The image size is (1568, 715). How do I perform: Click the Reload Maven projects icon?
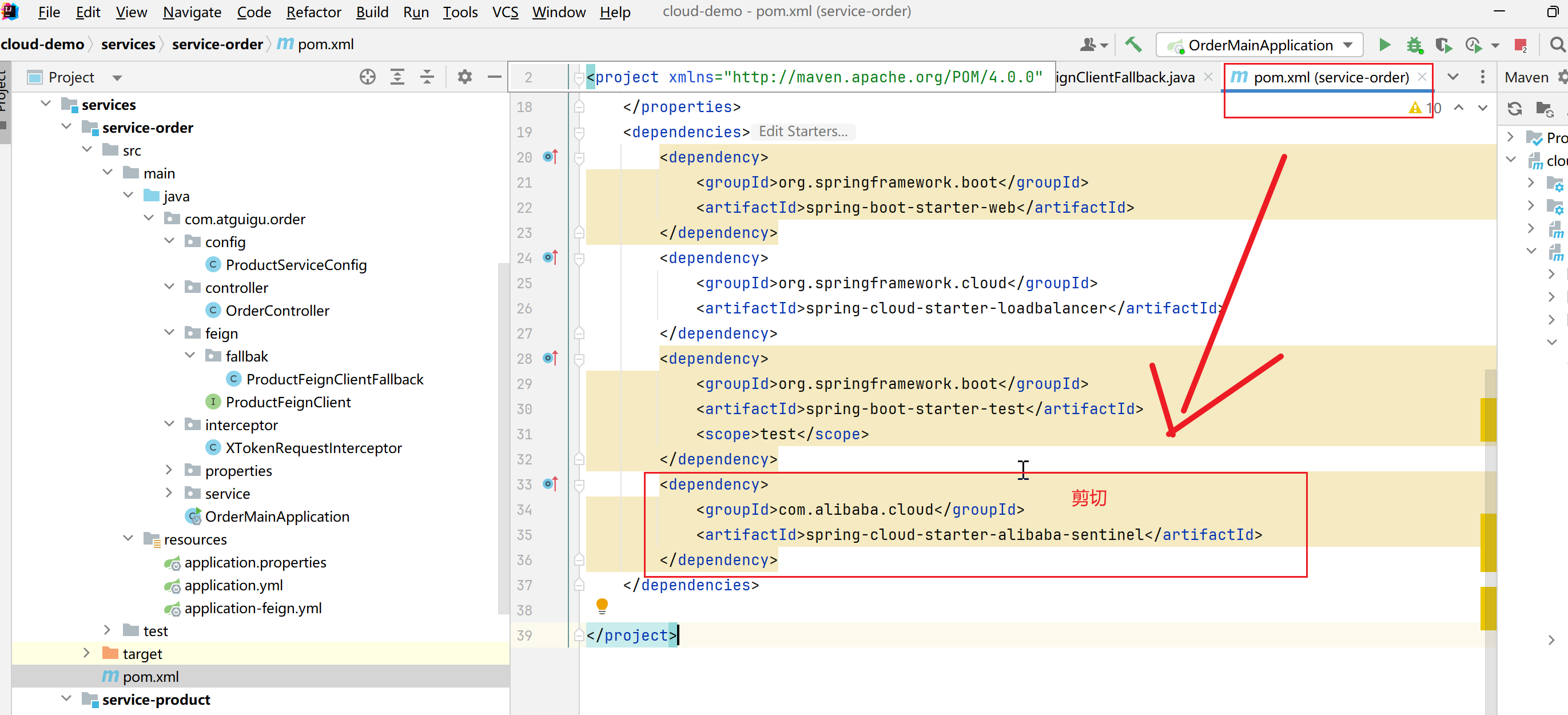pyautogui.click(x=1514, y=109)
